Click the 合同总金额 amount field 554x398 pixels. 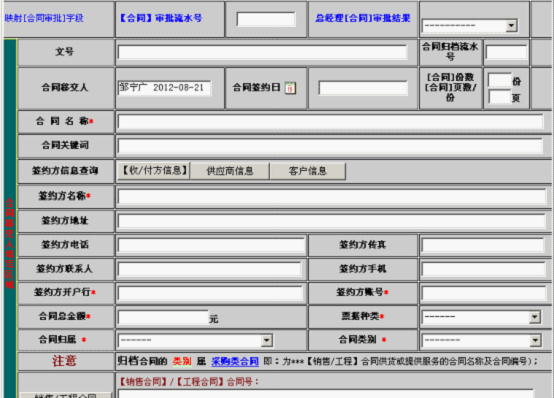click(163, 317)
